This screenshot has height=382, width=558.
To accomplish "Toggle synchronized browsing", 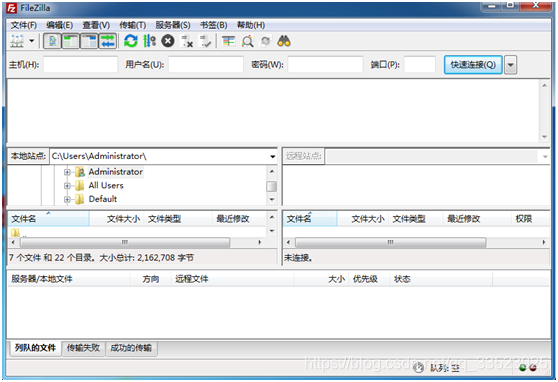I will pyautogui.click(x=266, y=41).
